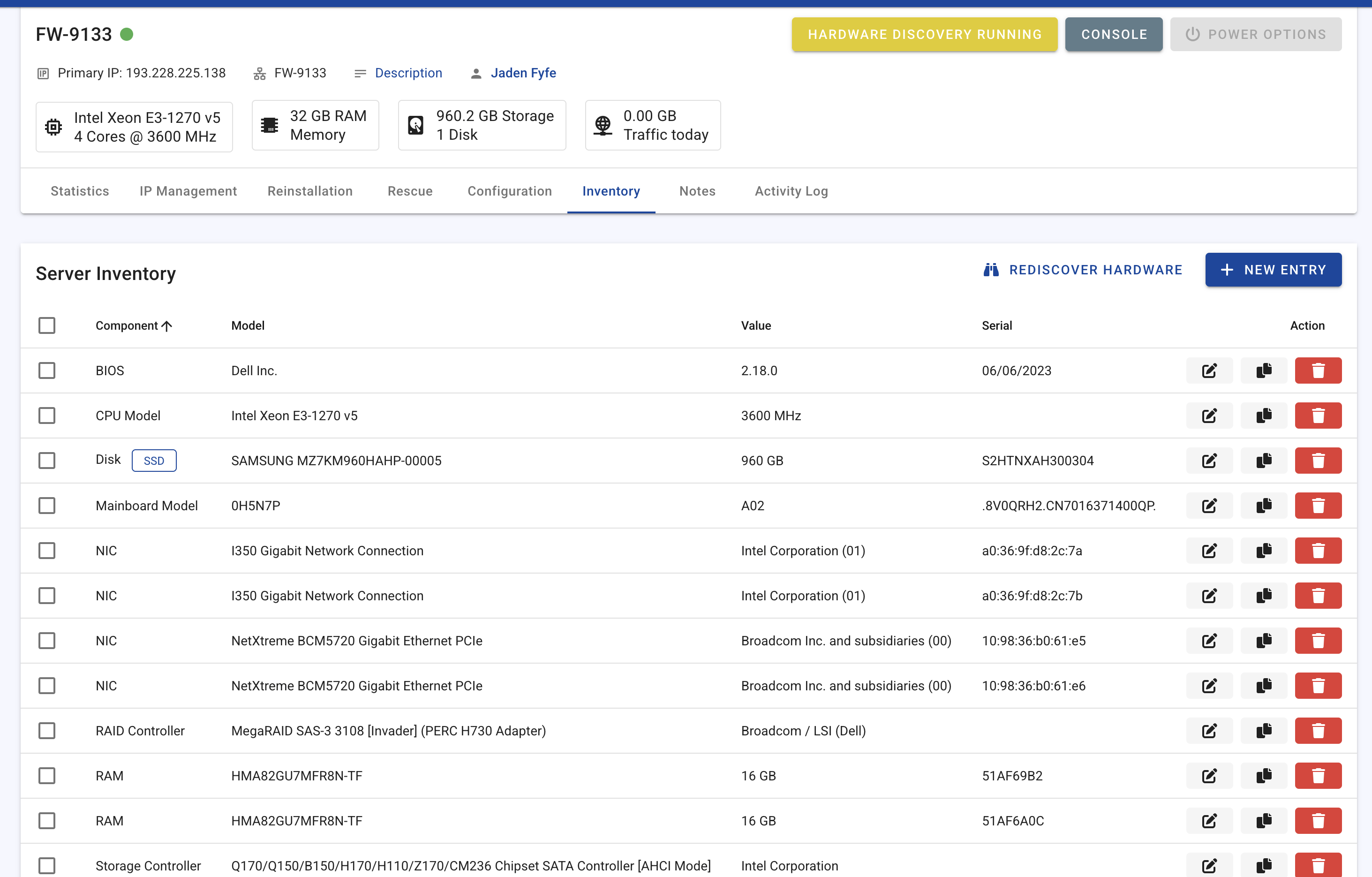Image resolution: width=1372 pixels, height=877 pixels.
Task: Click the Serial column header
Action: click(996, 325)
